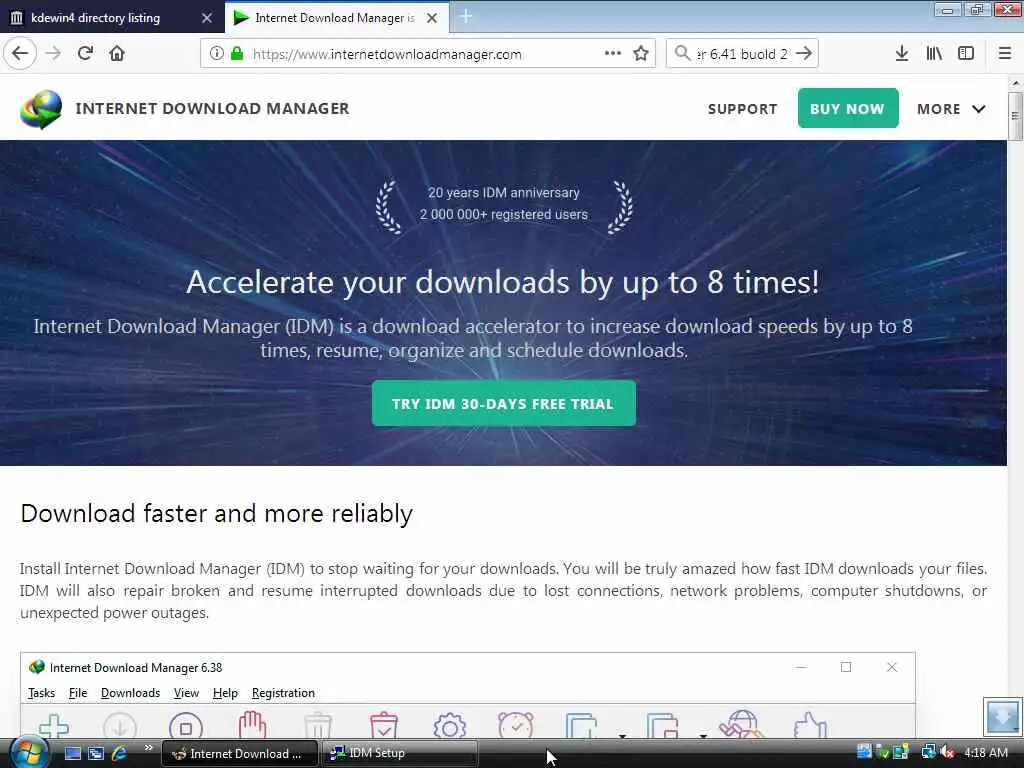Expand the MORE dropdown menu
Viewport: 1024px width, 768px height.
pos(951,109)
